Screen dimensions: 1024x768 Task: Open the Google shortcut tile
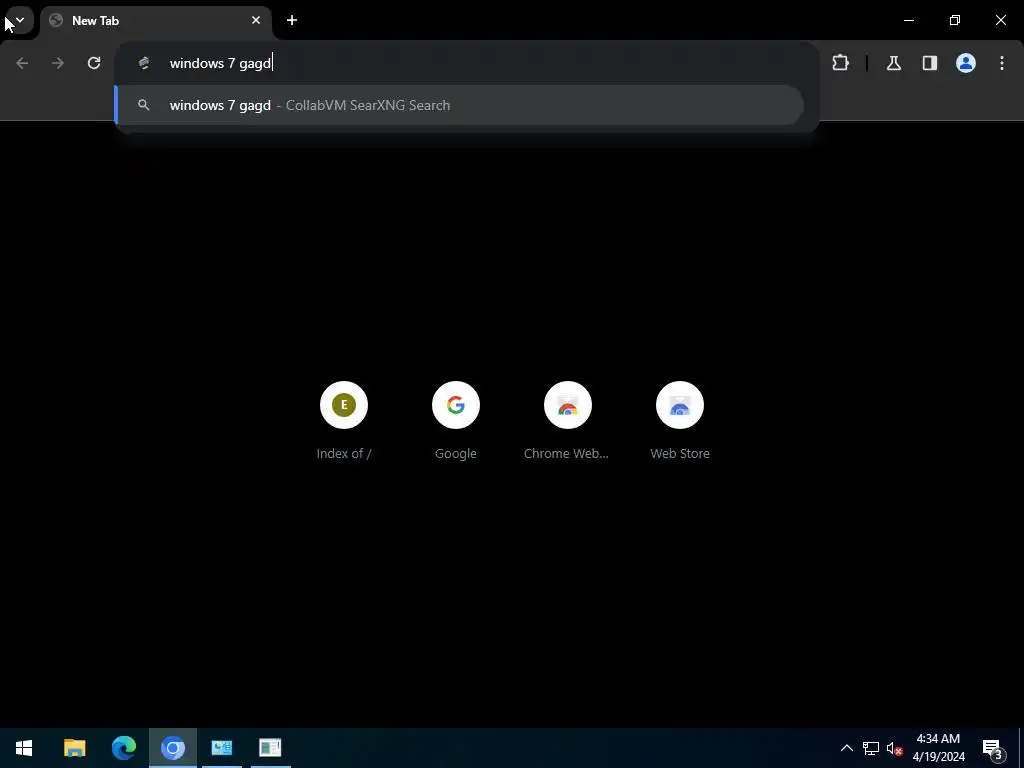pyautogui.click(x=456, y=421)
